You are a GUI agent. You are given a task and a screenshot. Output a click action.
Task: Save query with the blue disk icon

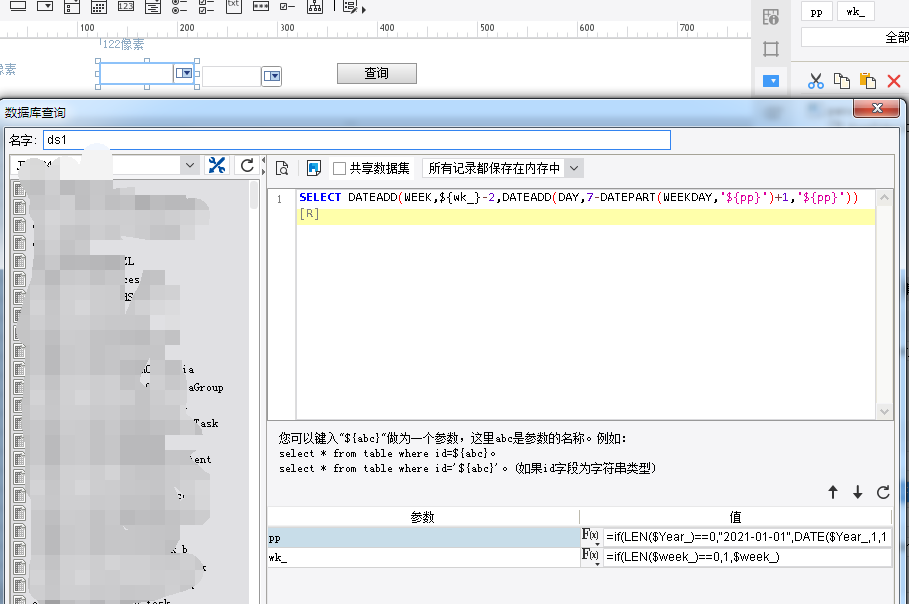pos(314,168)
